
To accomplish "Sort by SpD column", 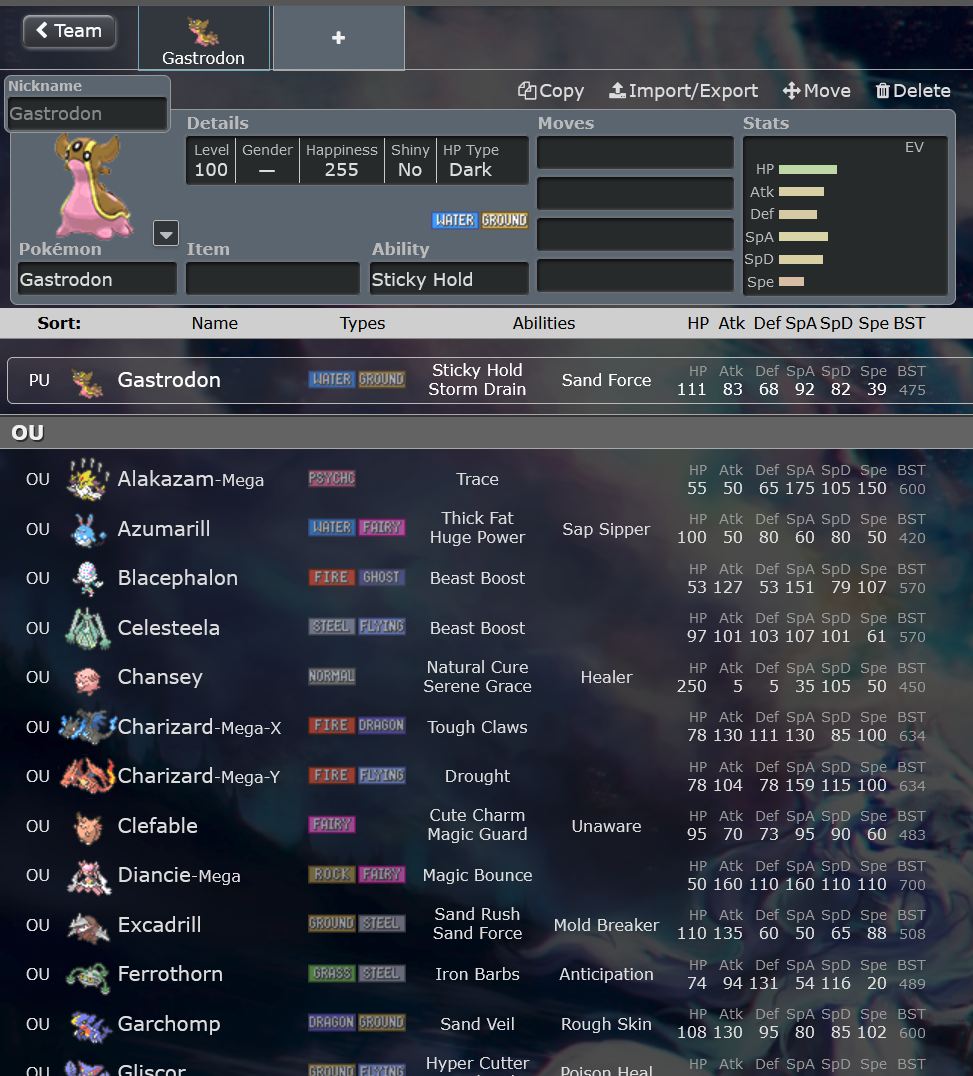I will pos(836,323).
